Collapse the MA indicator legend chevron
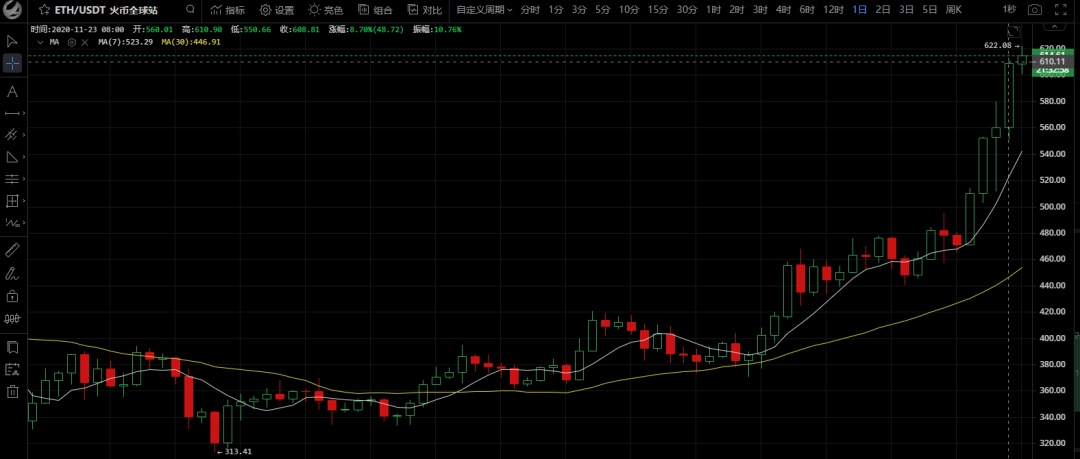 41,42
